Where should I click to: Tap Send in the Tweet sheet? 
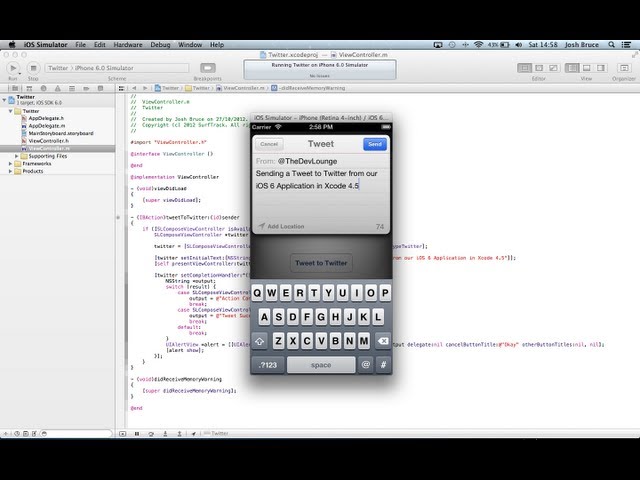pos(375,144)
